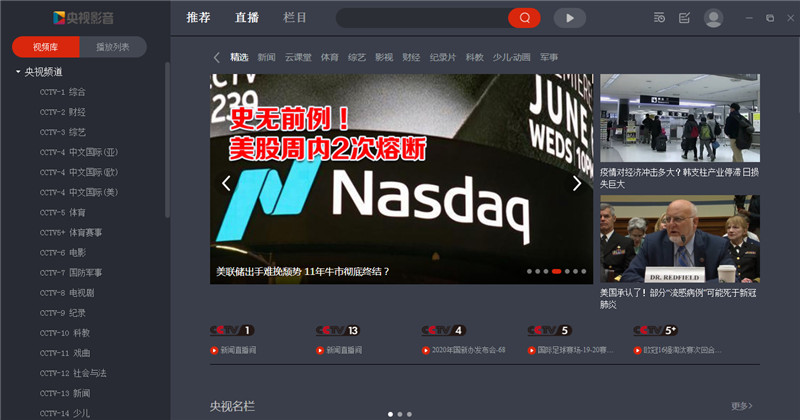Play 新闻直播间 under CCTV 13
Image resolution: width=800 pixels, height=420 pixels.
[x=339, y=350]
